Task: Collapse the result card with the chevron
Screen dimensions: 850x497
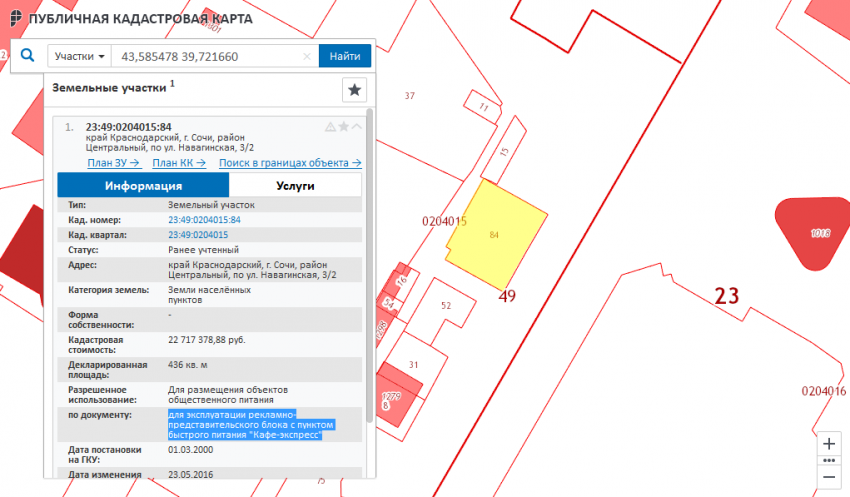Action: 356,127
